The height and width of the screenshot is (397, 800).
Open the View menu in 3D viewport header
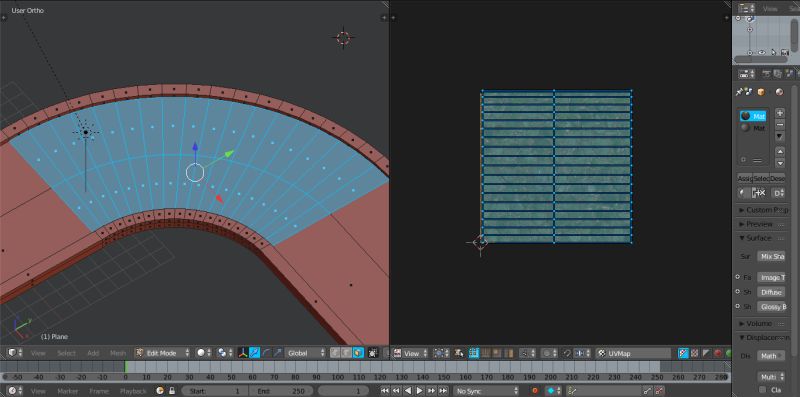click(x=38, y=353)
